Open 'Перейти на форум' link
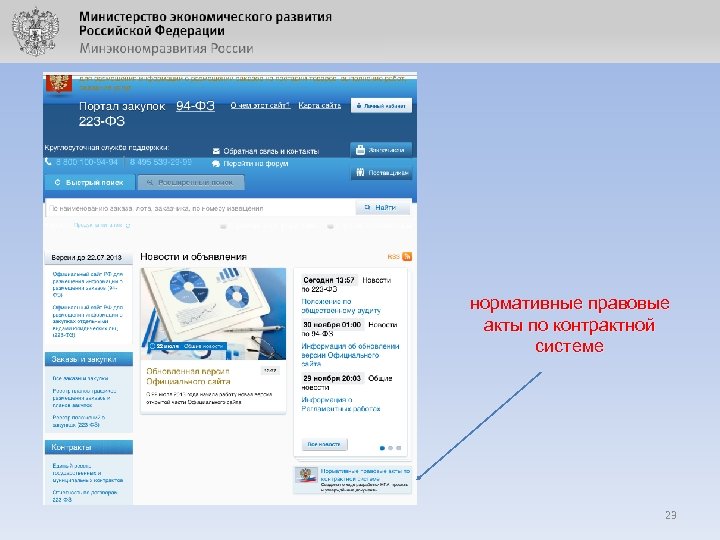Screen dimensions: 720x540 click(x=256, y=163)
